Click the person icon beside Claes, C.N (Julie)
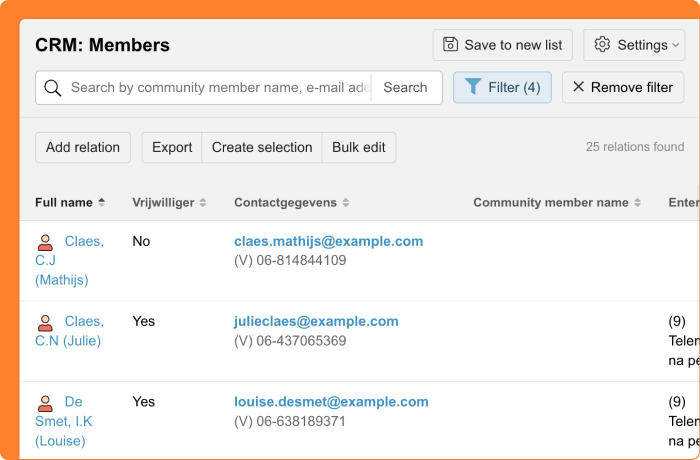The height and width of the screenshot is (460, 700). [45, 322]
